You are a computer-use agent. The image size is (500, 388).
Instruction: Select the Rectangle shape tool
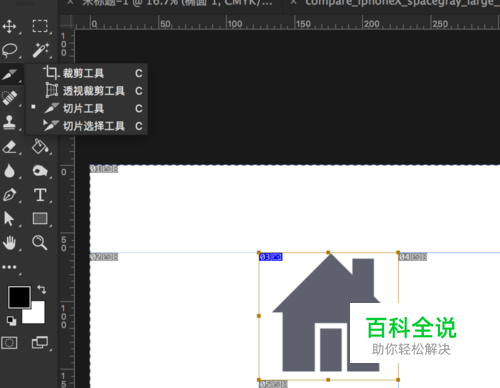40,219
